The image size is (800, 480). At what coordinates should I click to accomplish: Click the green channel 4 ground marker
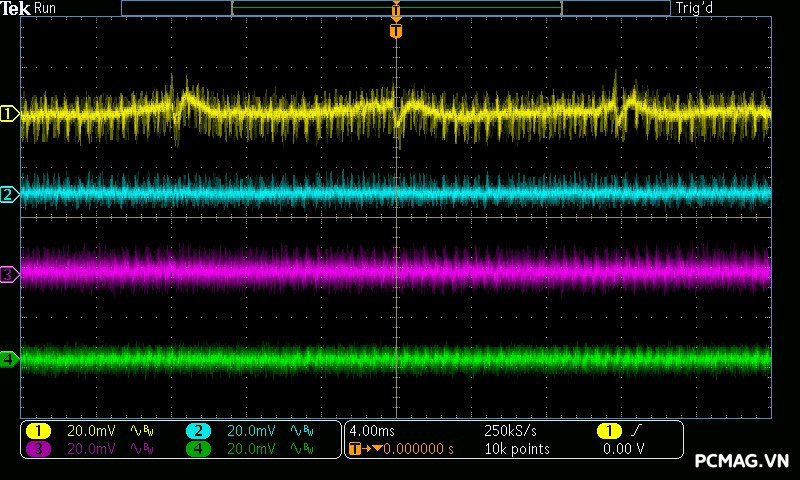coord(9,358)
